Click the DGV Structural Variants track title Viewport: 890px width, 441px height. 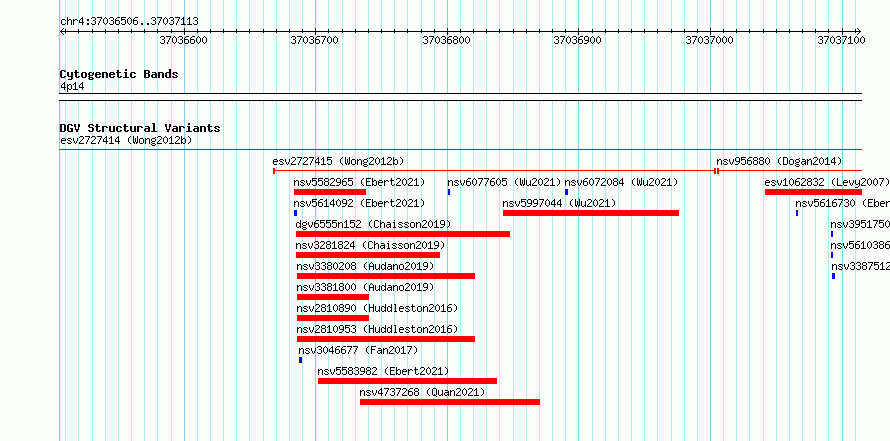(140, 128)
